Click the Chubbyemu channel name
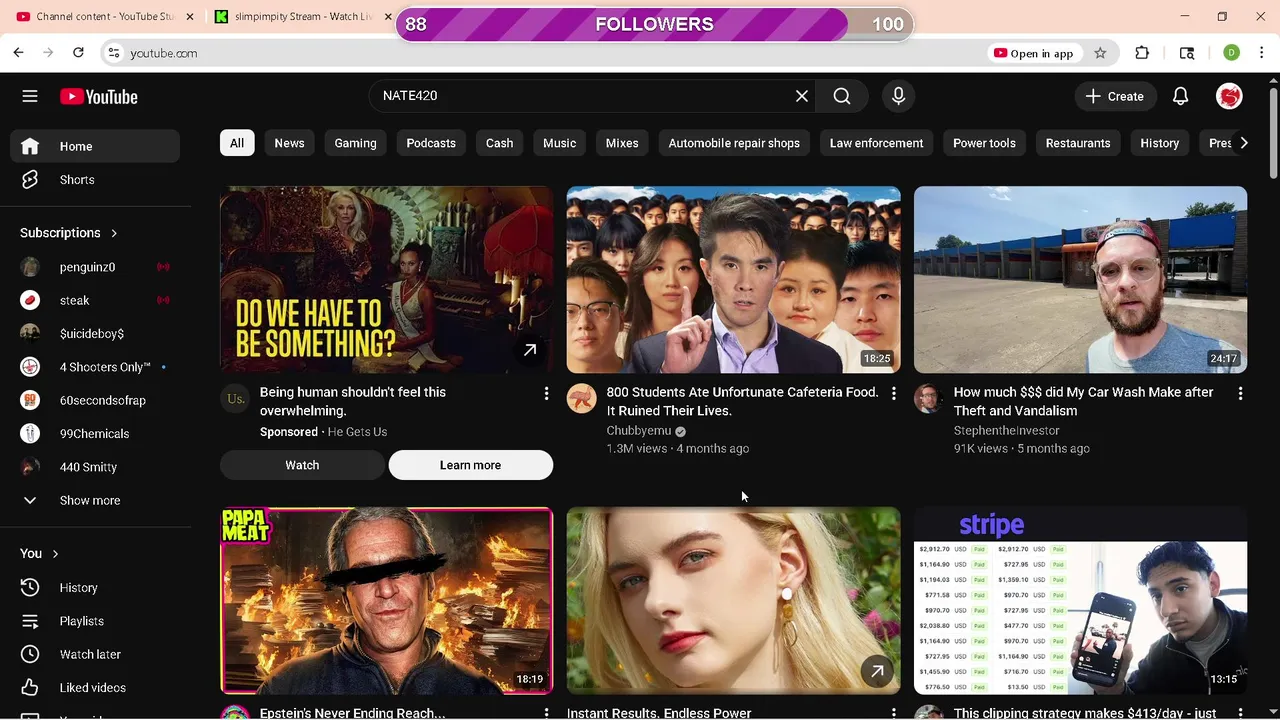 tap(639, 430)
